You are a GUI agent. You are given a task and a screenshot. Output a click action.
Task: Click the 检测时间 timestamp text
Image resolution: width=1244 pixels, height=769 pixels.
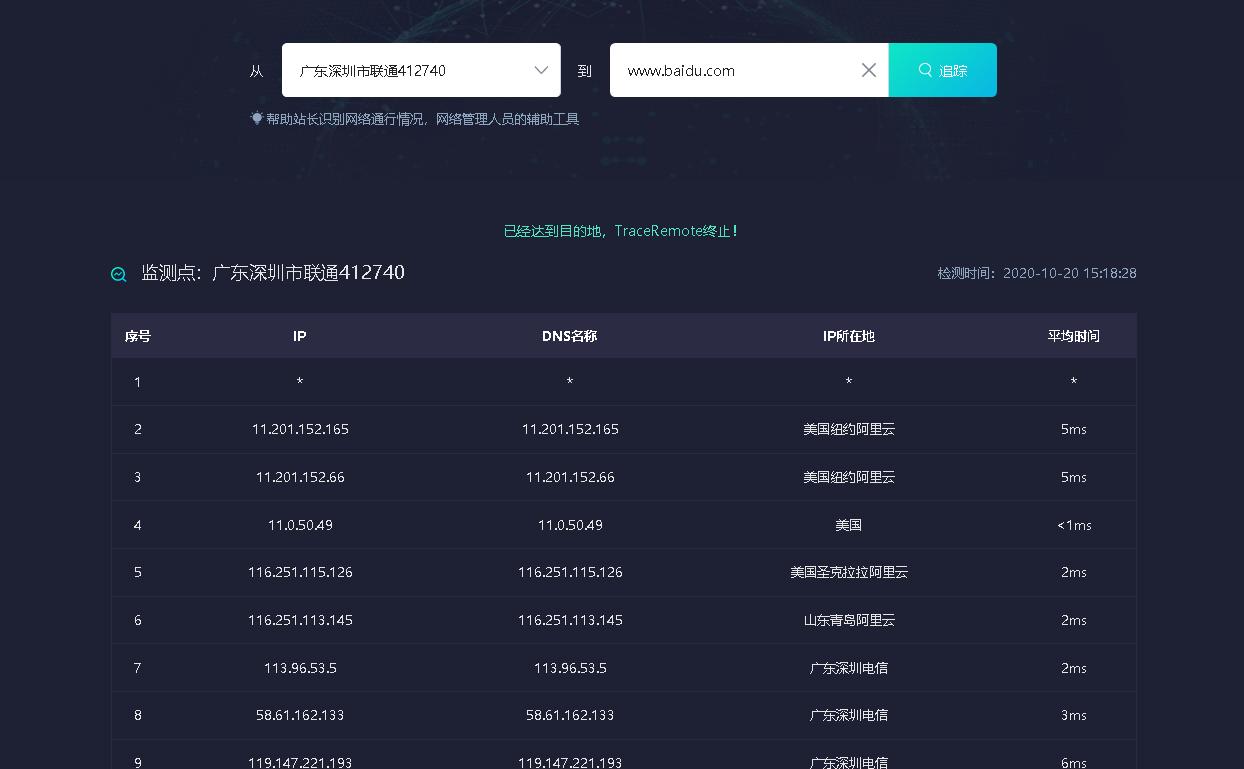(1037, 273)
